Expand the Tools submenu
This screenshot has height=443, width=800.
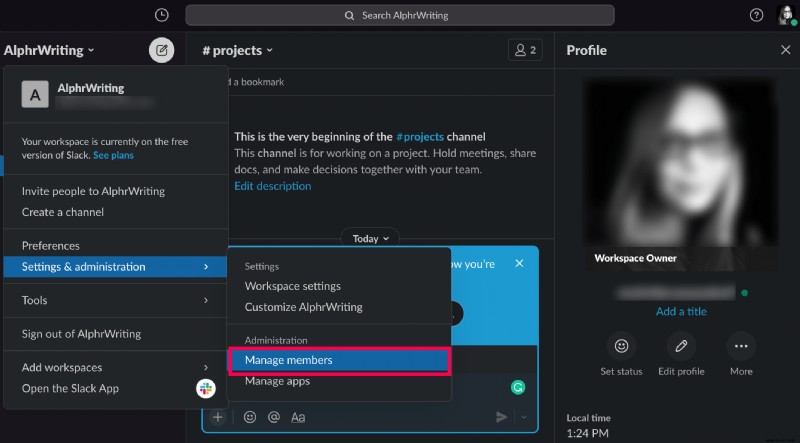click(115, 300)
